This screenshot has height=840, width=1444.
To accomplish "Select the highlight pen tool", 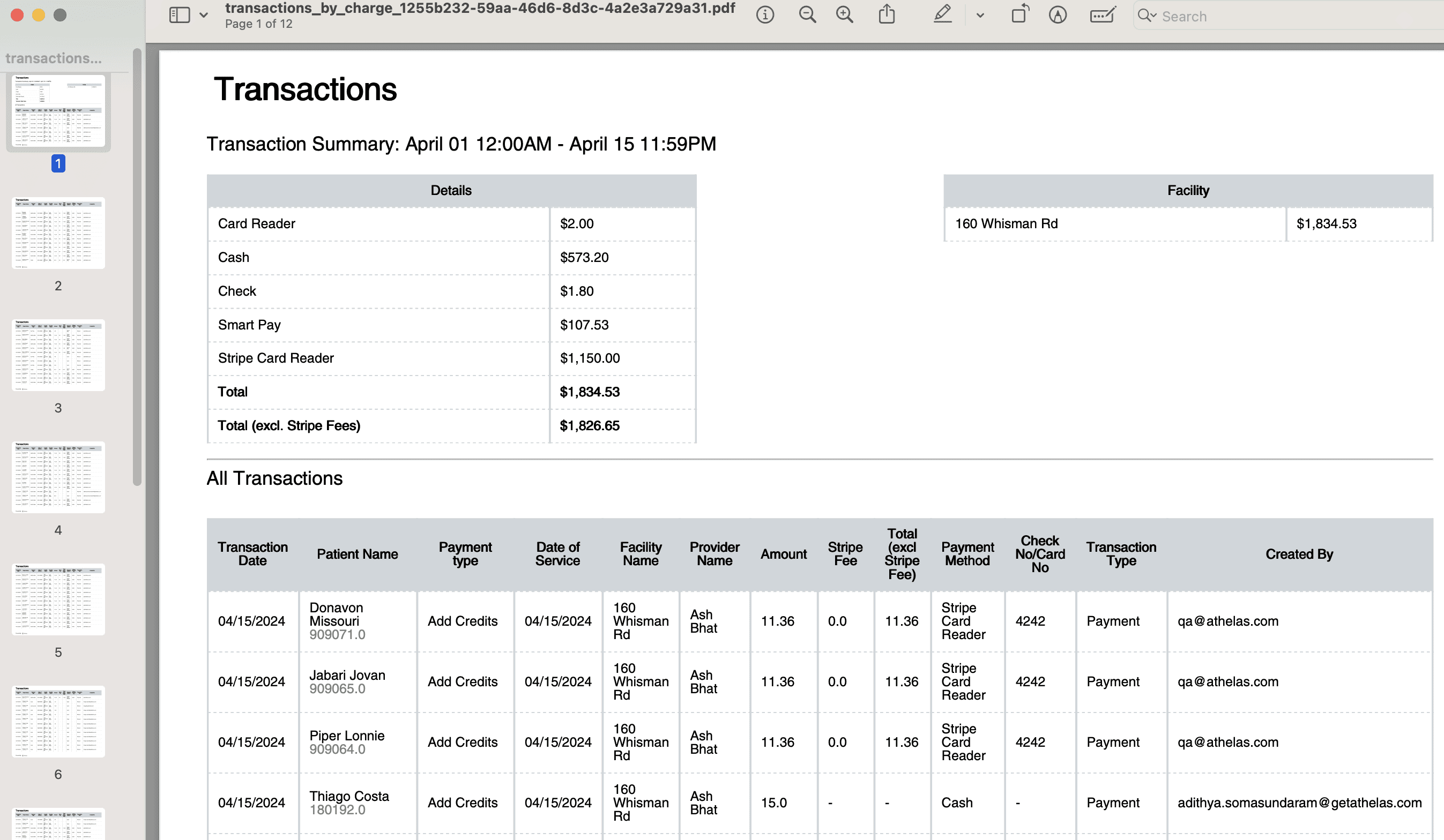I will (942, 14).
